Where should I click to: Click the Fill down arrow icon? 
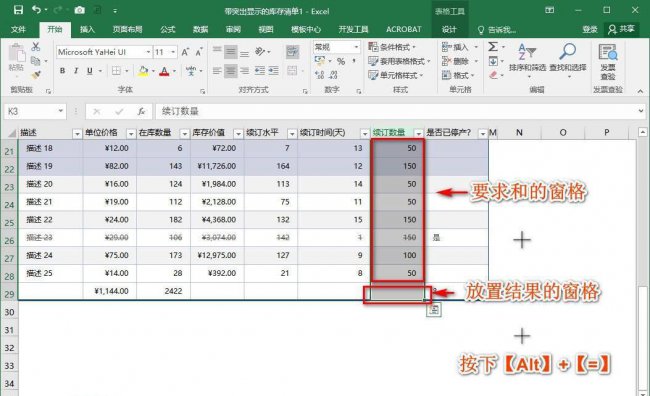493,61
